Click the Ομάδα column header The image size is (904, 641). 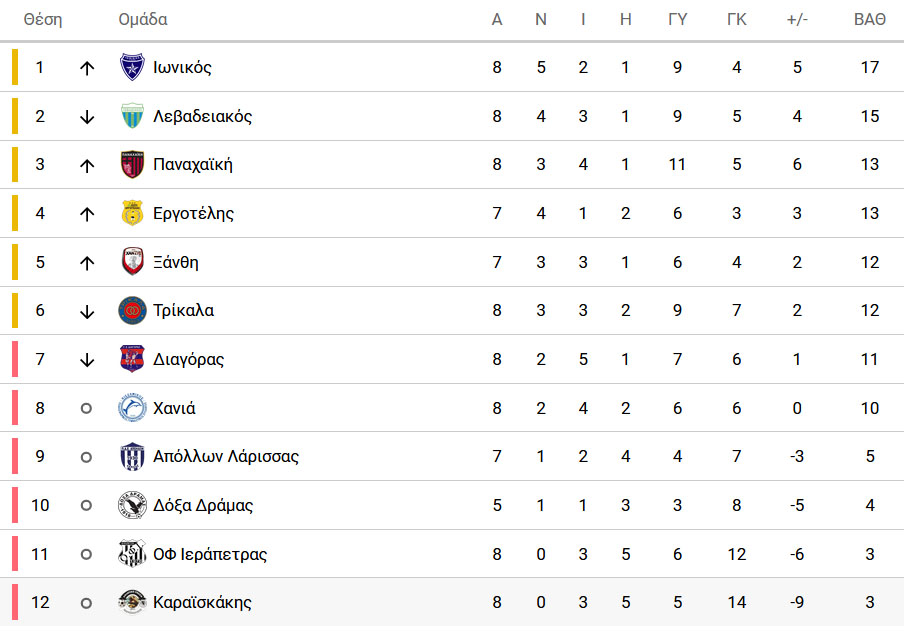(143, 20)
